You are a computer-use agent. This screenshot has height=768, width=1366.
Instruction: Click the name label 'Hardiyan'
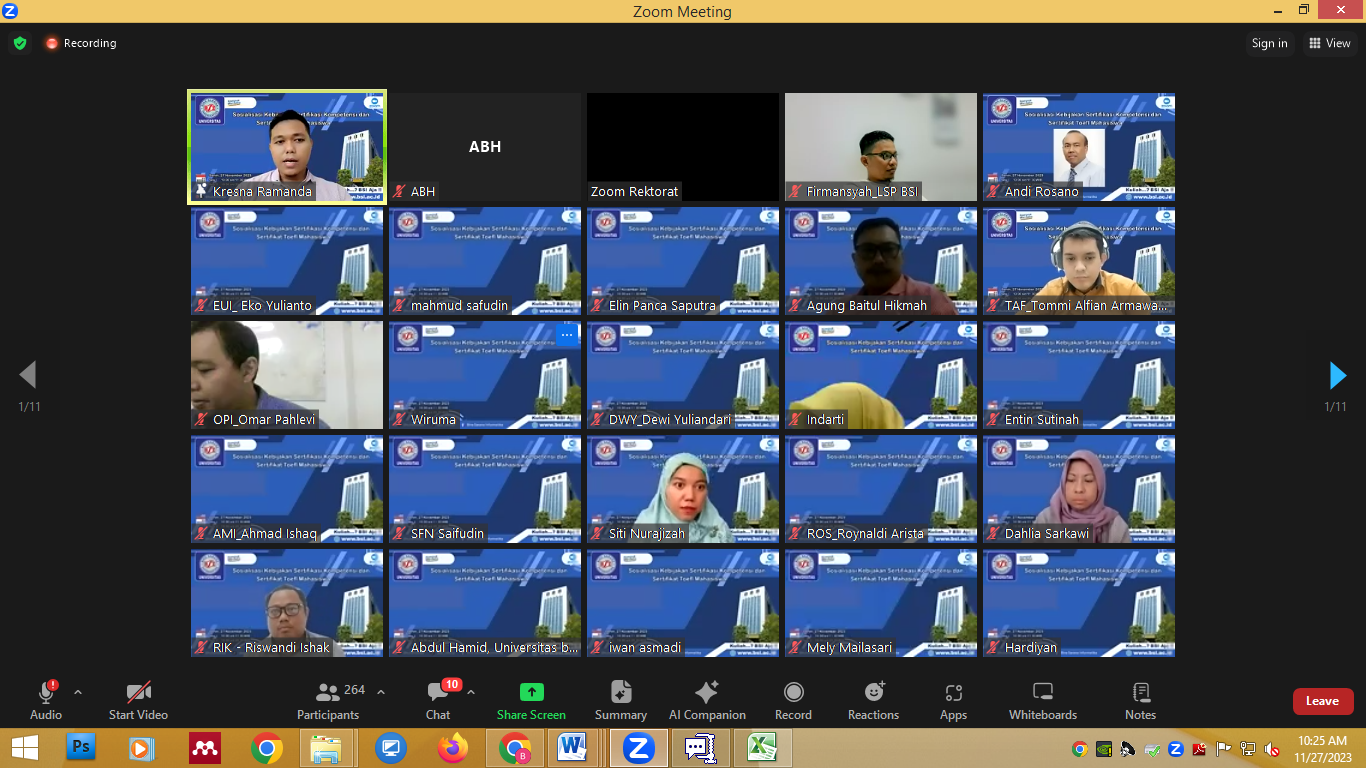[x=1031, y=647]
